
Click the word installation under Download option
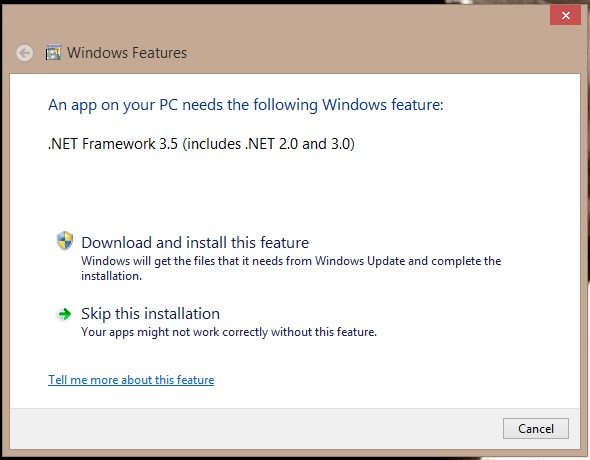click(x=111, y=276)
